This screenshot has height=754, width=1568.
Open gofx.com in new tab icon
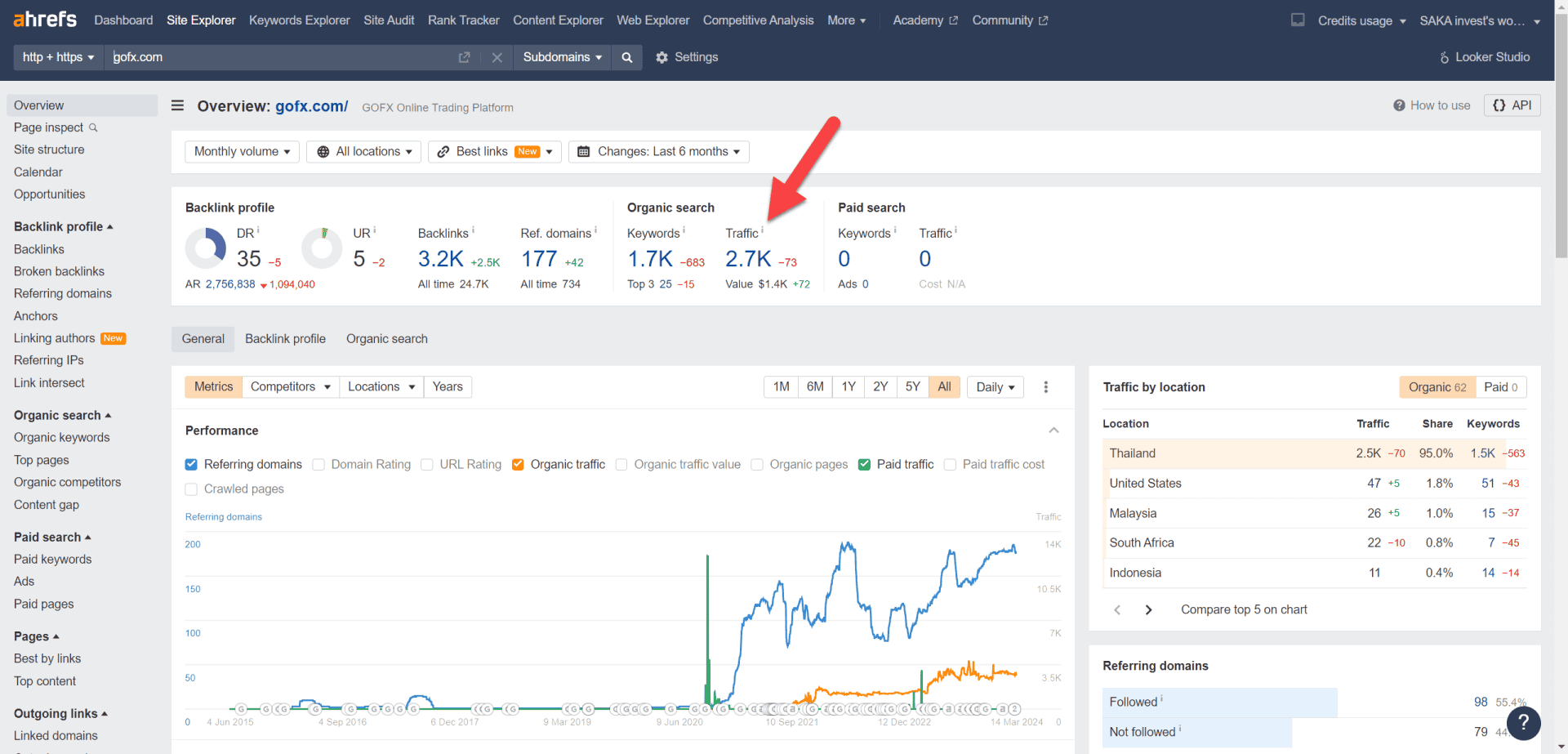click(464, 57)
